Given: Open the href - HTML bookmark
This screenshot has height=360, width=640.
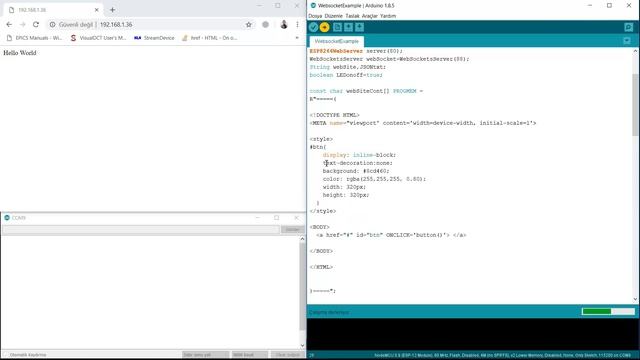Looking at the screenshot, I should tap(209, 38).
